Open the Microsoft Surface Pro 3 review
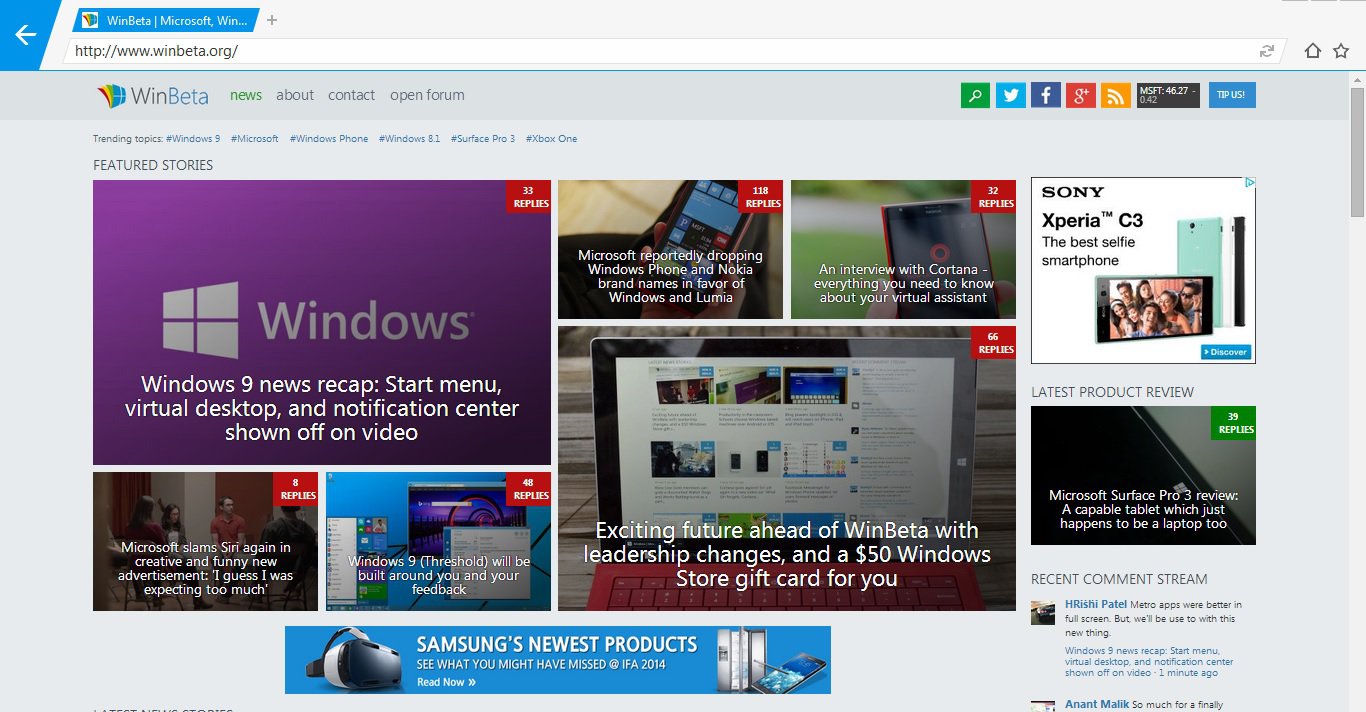The image size is (1366, 712). click(1143, 475)
